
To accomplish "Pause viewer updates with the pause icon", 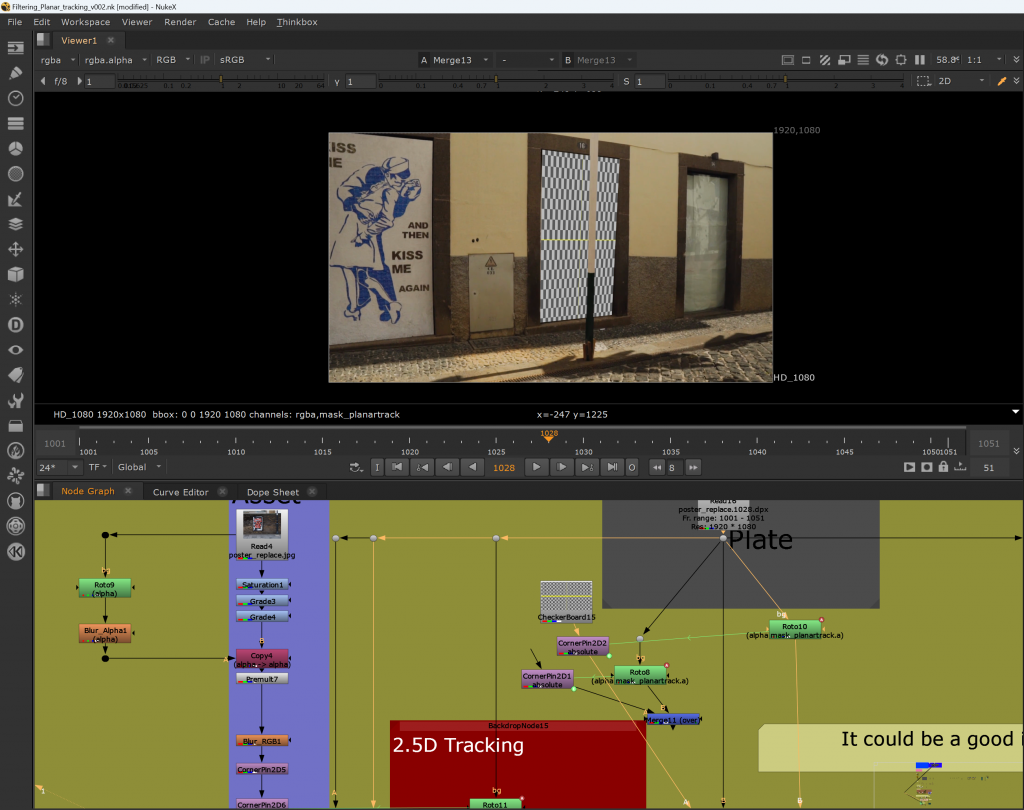I will [x=920, y=60].
